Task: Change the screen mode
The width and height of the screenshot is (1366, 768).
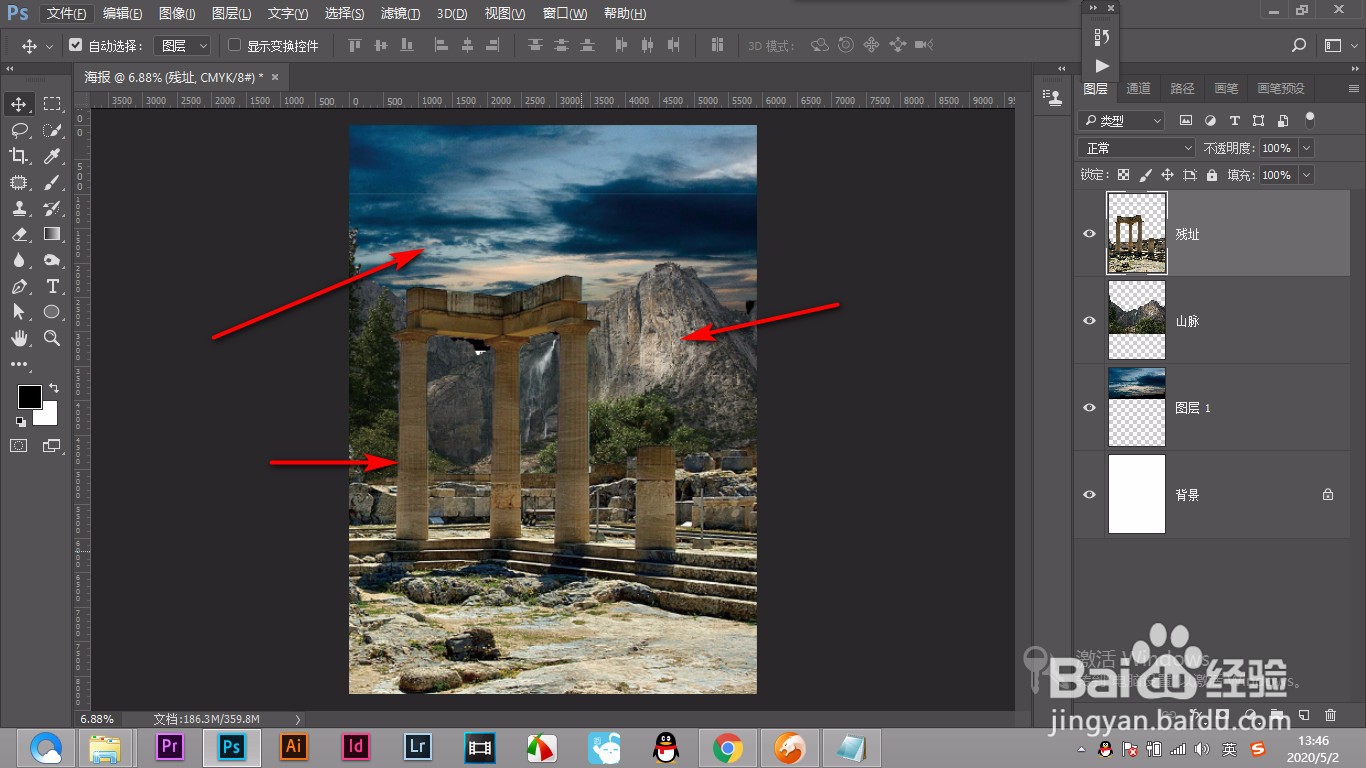Action: click(52, 446)
